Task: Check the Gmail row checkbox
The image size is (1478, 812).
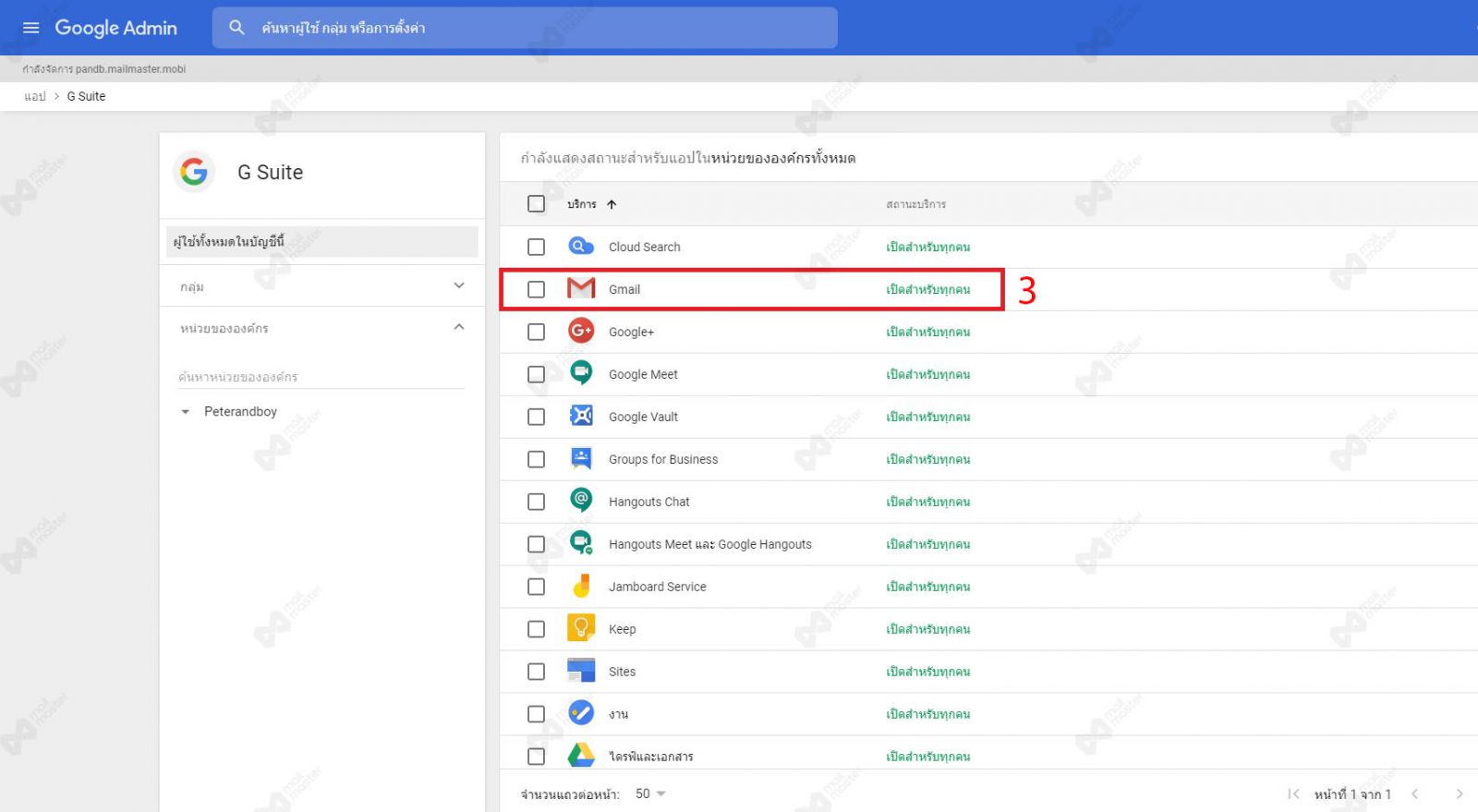Action: [x=536, y=289]
